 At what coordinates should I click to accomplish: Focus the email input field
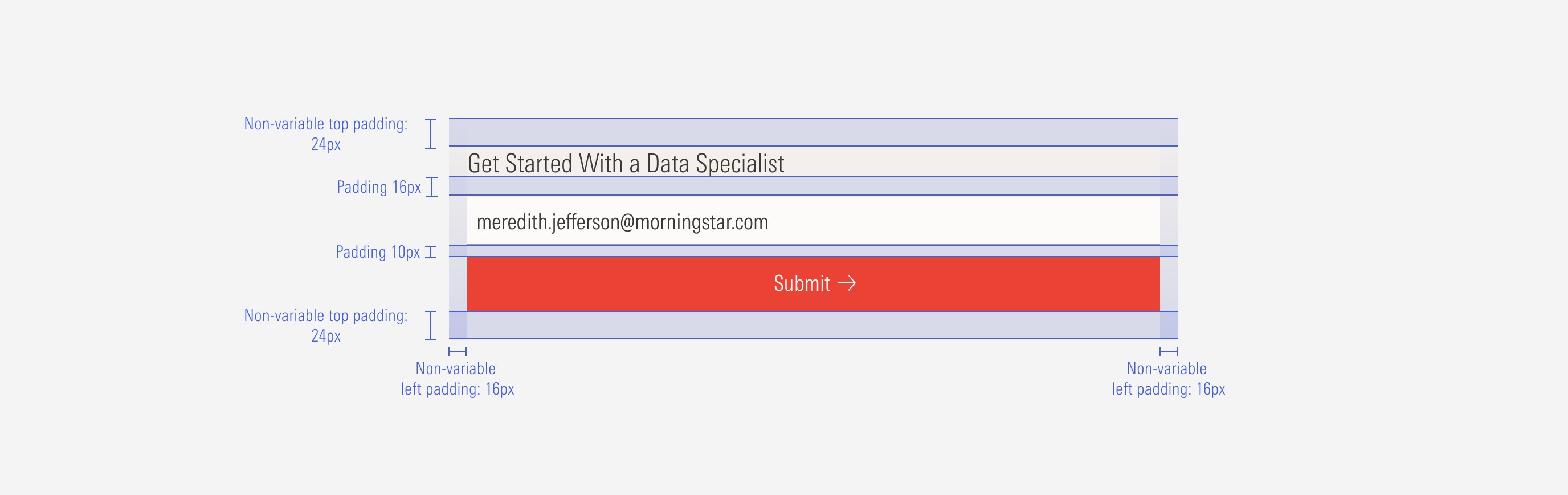pyautogui.click(x=813, y=221)
